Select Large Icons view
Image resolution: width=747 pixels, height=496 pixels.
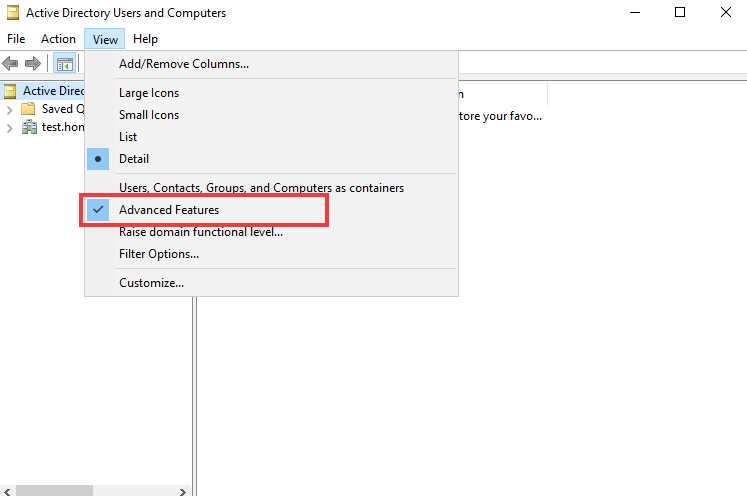point(149,93)
